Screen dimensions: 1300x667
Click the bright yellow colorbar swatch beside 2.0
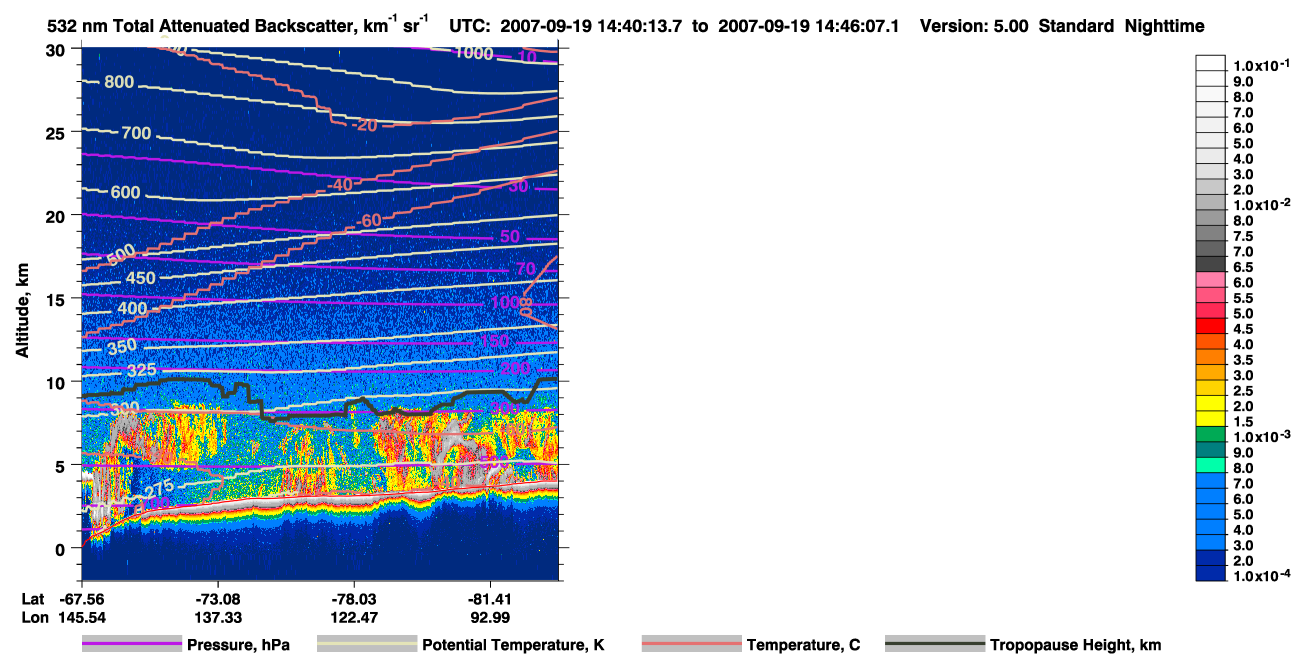(x=1211, y=403)
